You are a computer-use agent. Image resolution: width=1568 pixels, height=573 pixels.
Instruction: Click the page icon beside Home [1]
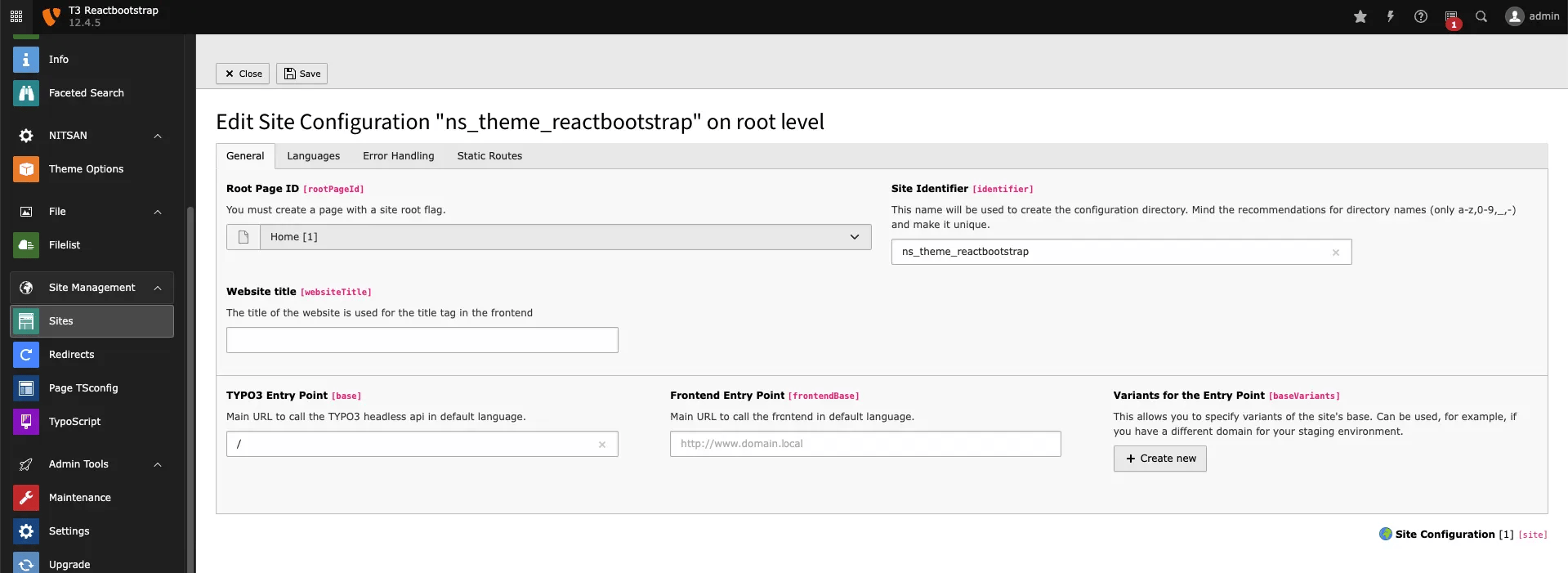point(243,237)
